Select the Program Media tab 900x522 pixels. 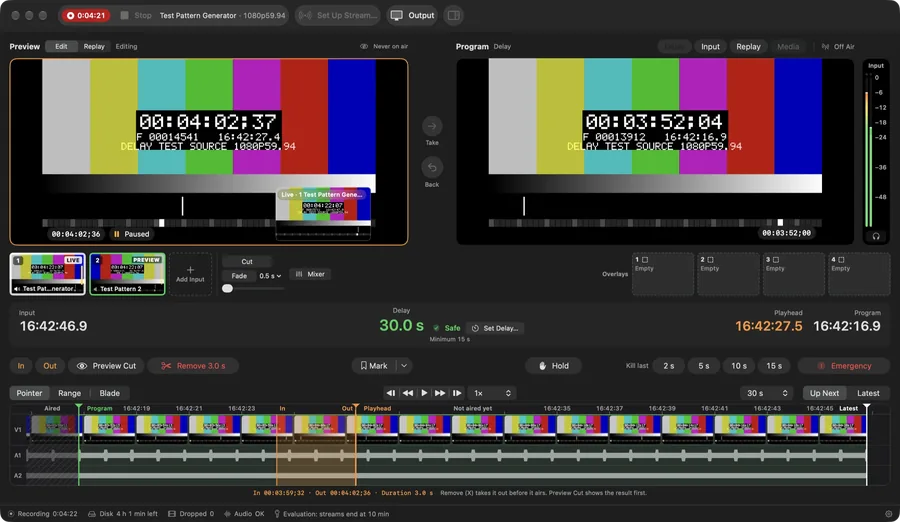pos(788,47)
